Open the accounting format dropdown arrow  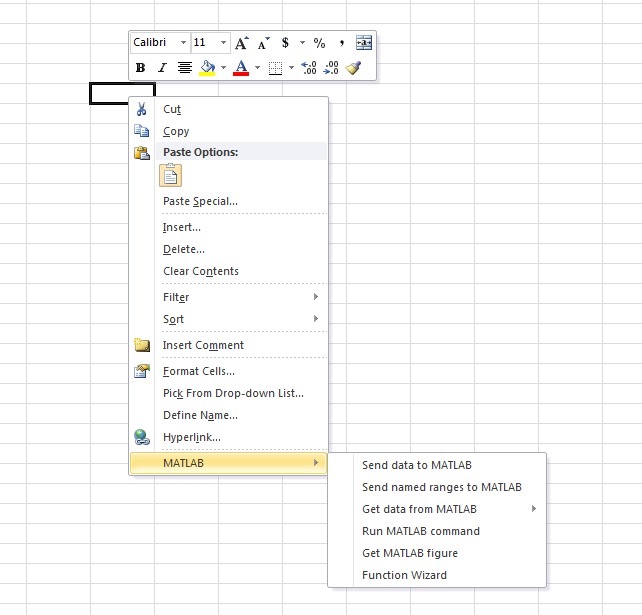point(302,43)
